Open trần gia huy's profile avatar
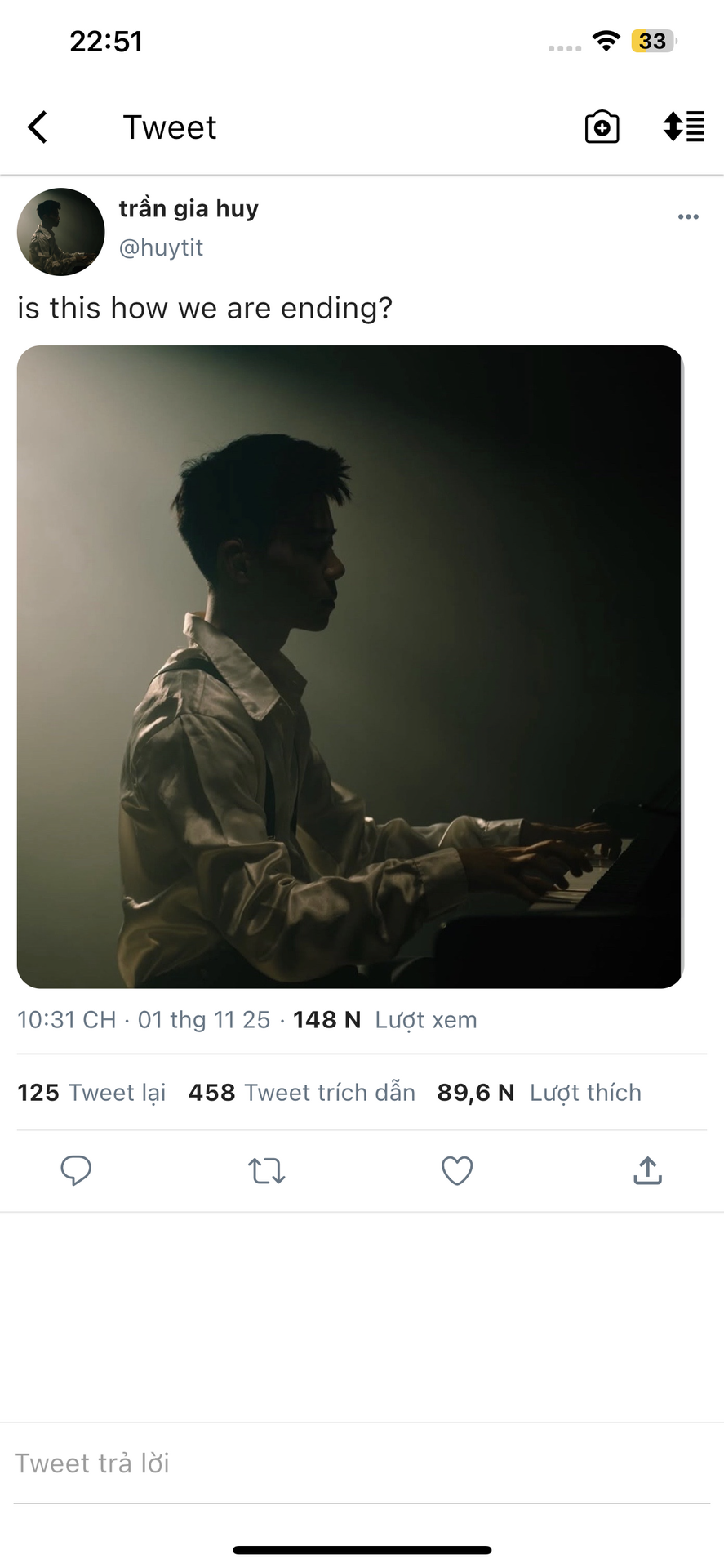 click(x=61, y=232)
